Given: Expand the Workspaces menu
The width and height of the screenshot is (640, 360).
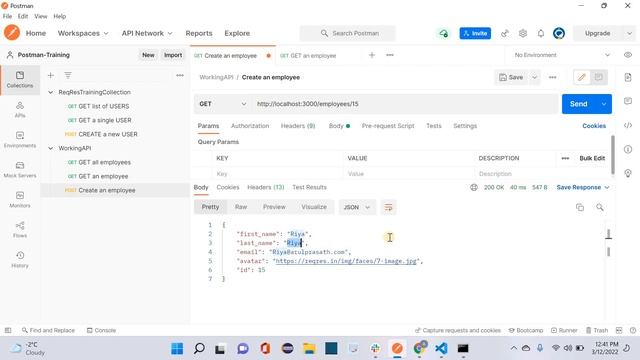Looking at the screenshot, I should click(x=83, y=33).
